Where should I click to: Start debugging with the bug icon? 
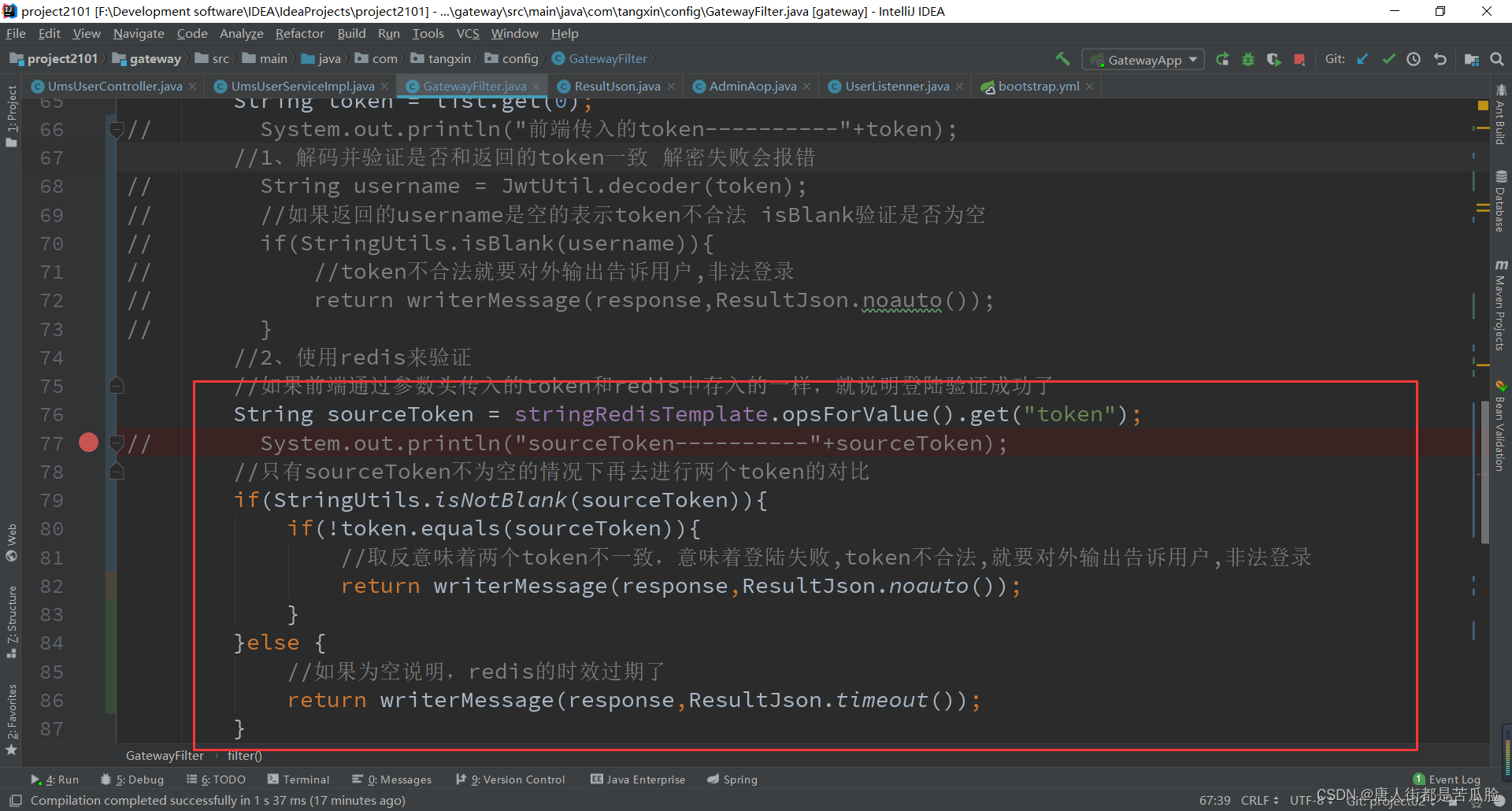tap(1248, 59)
